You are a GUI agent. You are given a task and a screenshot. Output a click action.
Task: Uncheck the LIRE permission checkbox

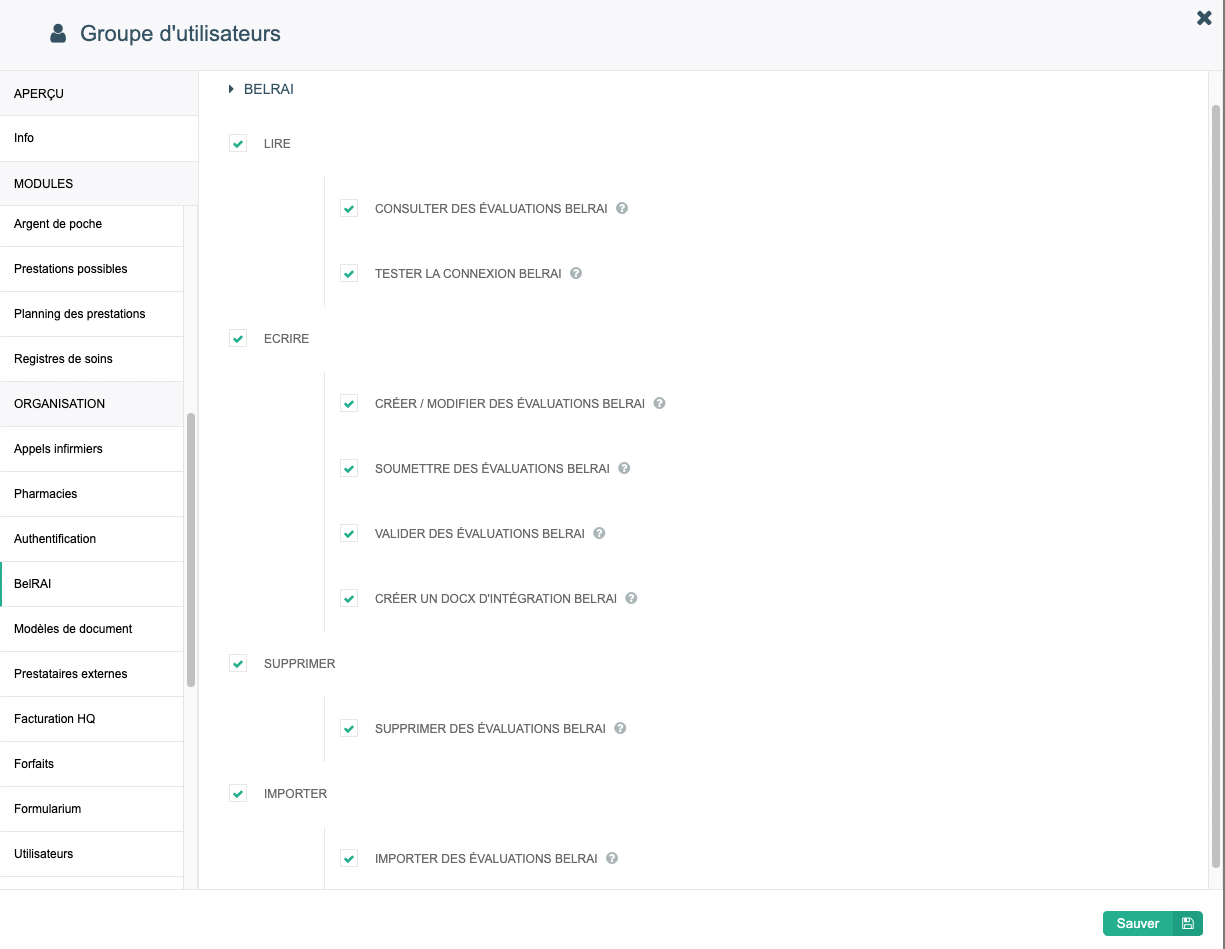coord(238,144)
